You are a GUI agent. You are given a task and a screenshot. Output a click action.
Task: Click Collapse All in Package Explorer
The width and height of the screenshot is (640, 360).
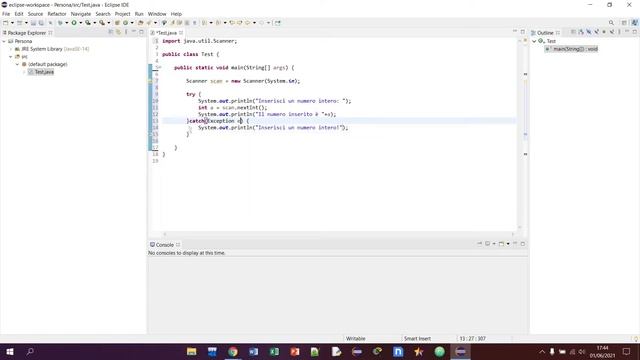coord(111,32)
